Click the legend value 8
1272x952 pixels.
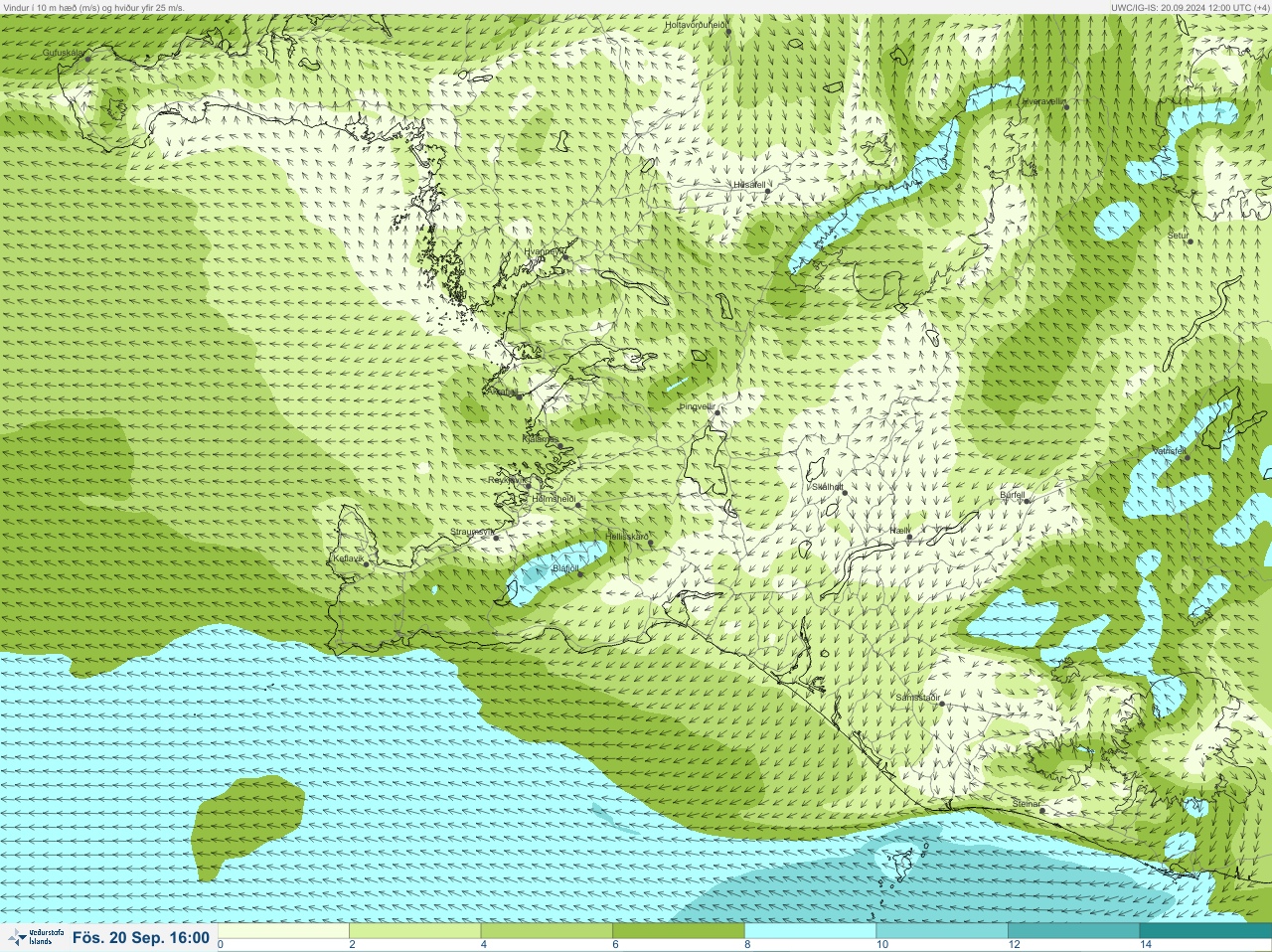[x=747, y=945]
